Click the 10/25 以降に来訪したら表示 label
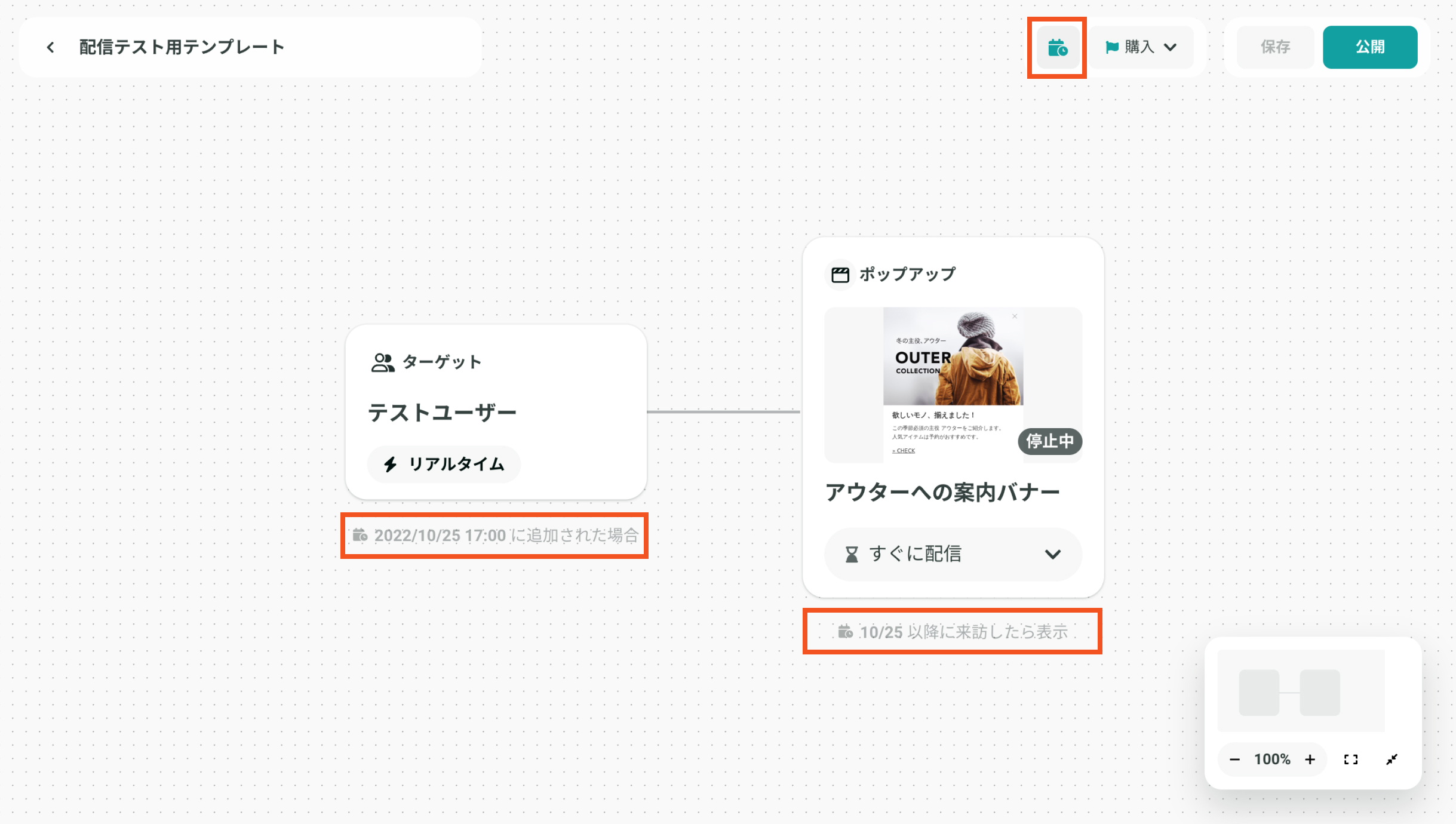1456x824 pixels. pyautogui.click(x=953, y=632)
